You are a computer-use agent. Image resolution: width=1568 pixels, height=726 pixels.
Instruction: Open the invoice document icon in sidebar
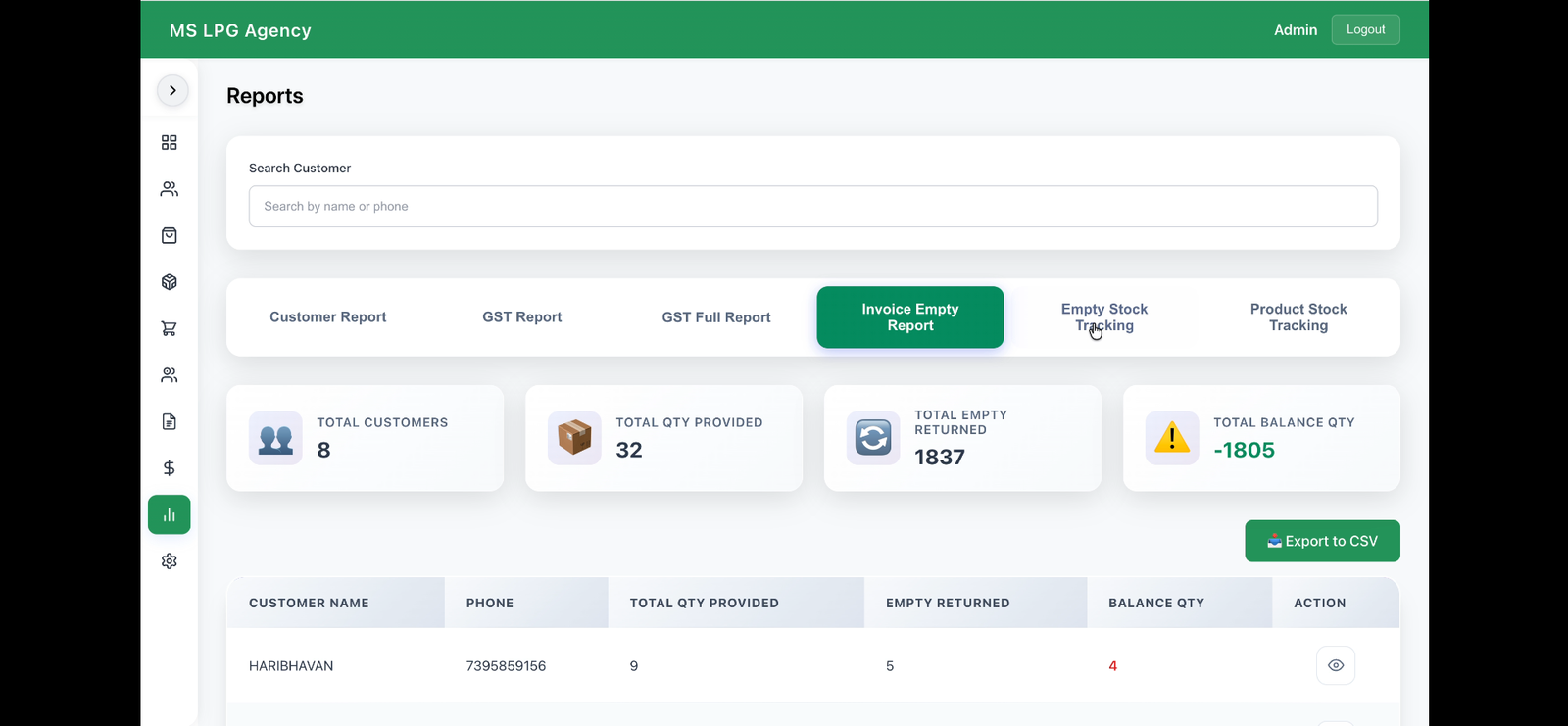(x=169, y=421)
